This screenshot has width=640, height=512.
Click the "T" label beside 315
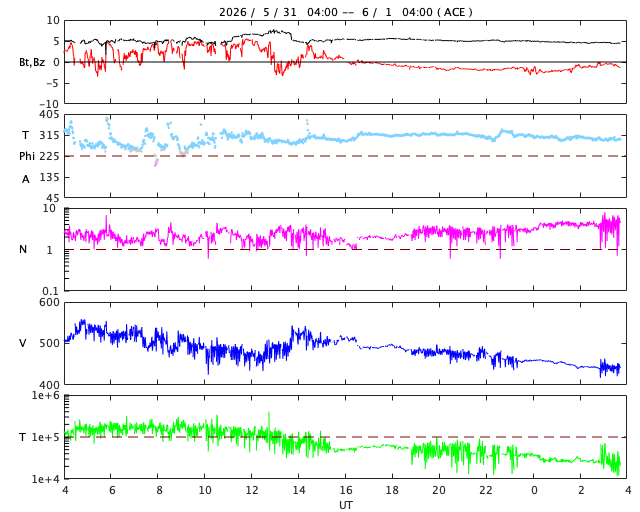tap(25, 135)
